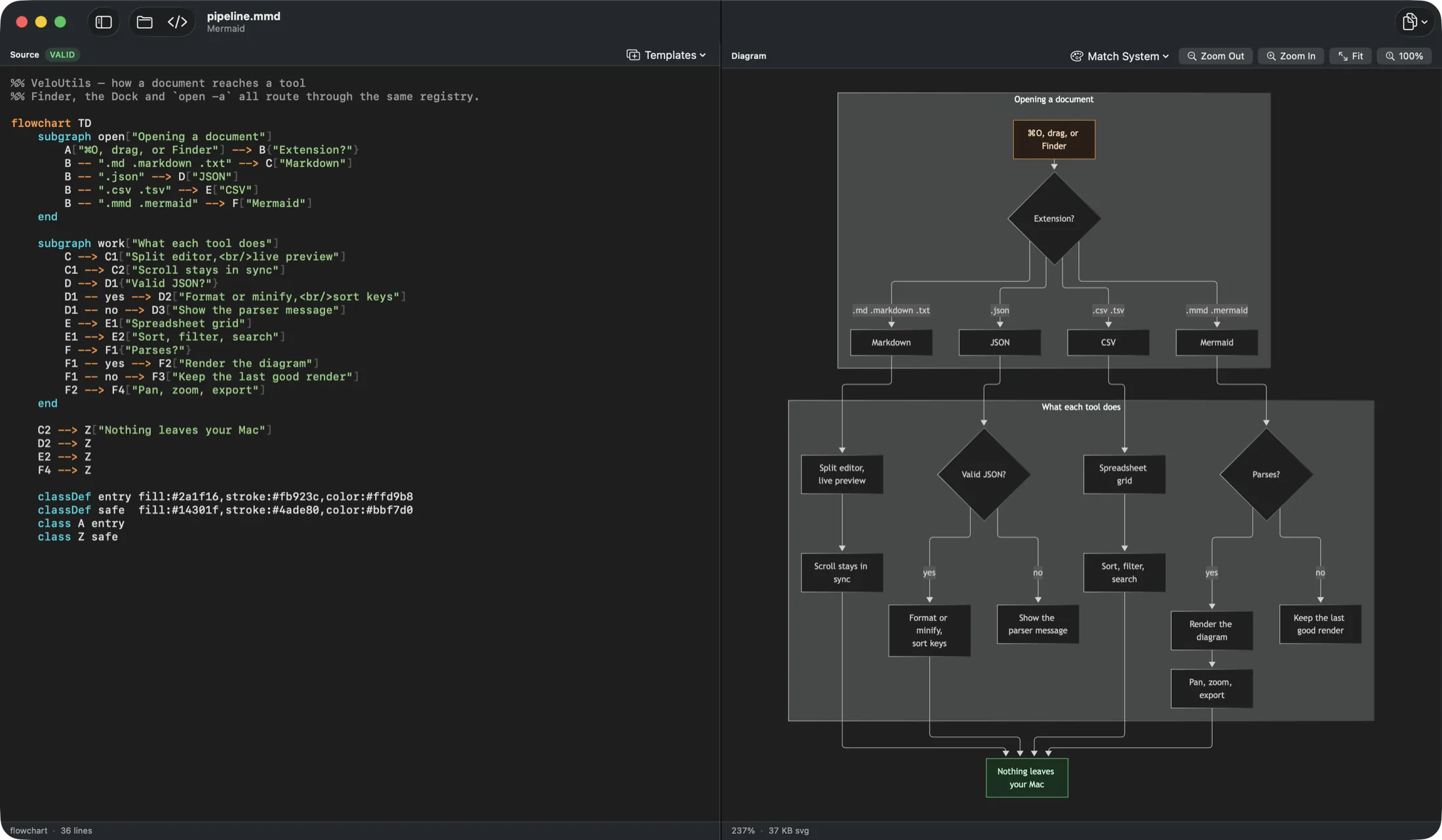Open the folder browse icon
The width and height of the screenshot is (1442, 840).
(x=145, y=22)
